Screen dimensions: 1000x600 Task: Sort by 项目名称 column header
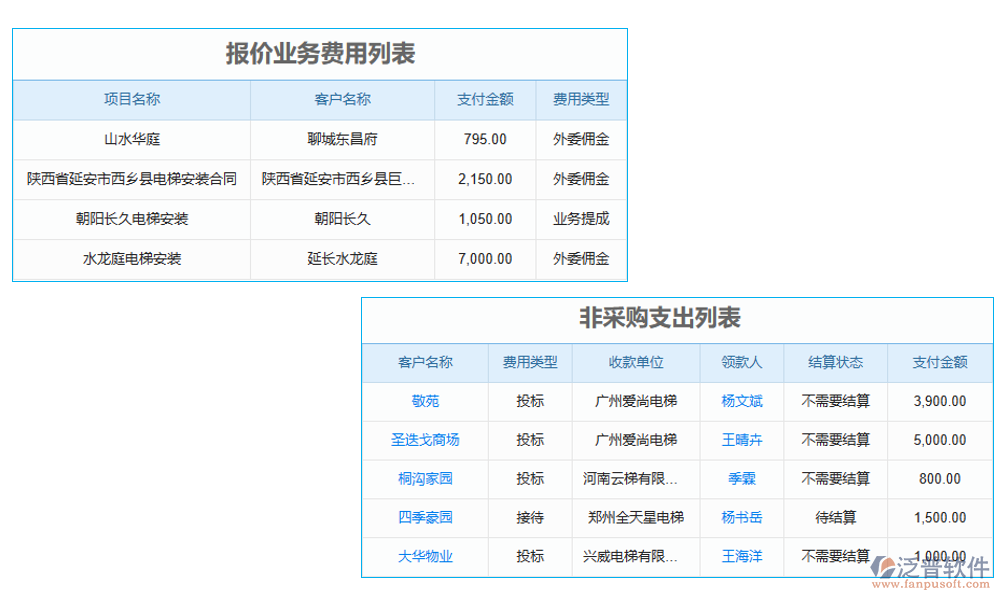(x=130, y=99)
